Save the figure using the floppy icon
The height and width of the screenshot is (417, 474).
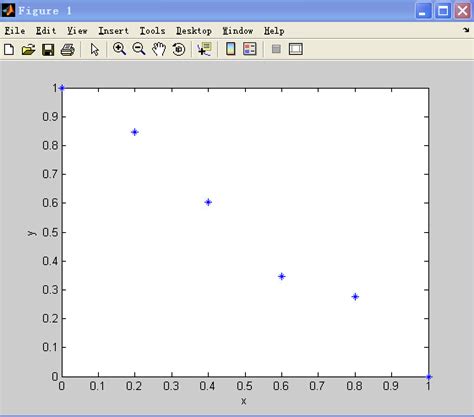tap(48, 50)
